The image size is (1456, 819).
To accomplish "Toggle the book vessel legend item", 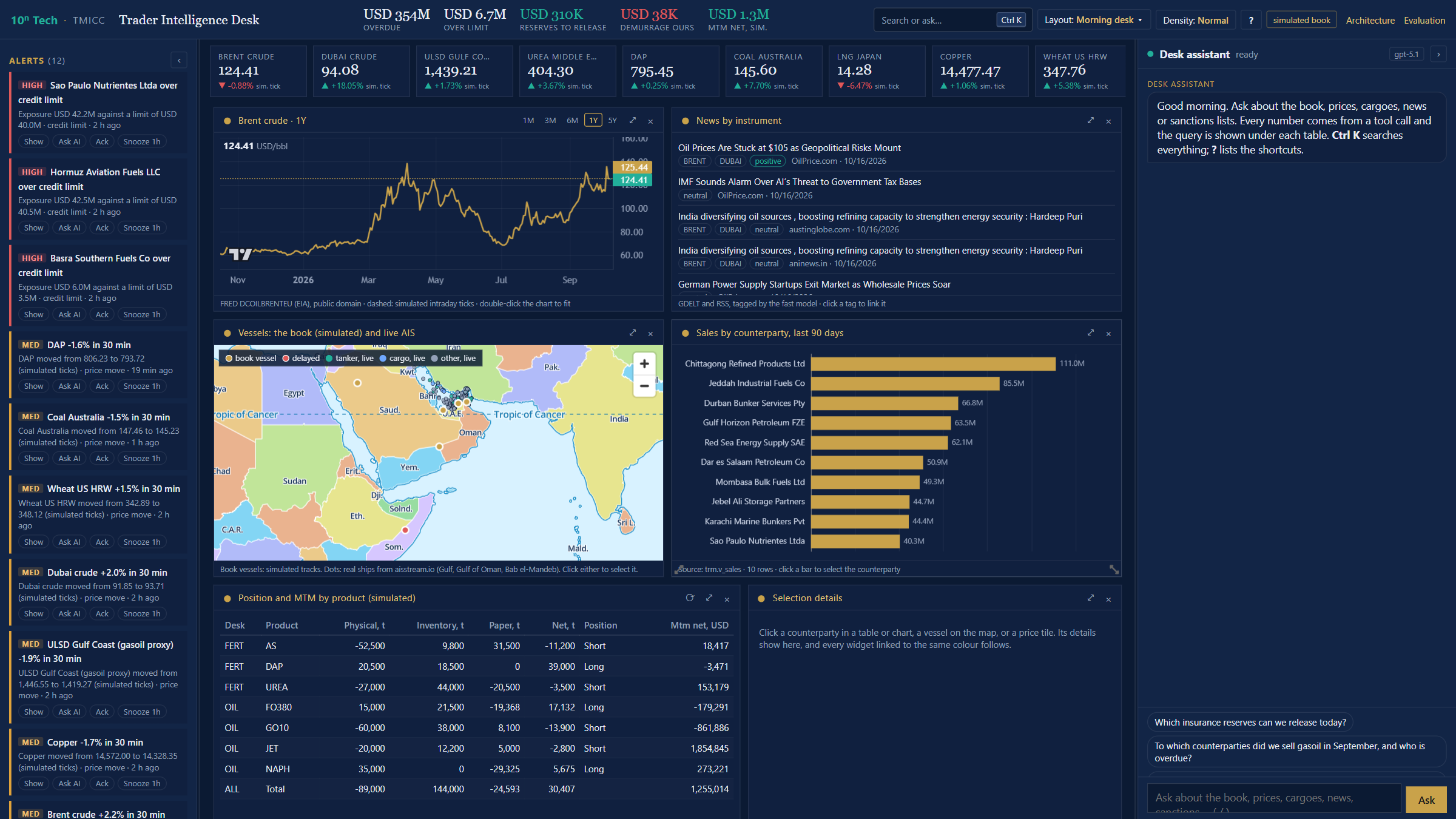I will (x=251, y=358).
